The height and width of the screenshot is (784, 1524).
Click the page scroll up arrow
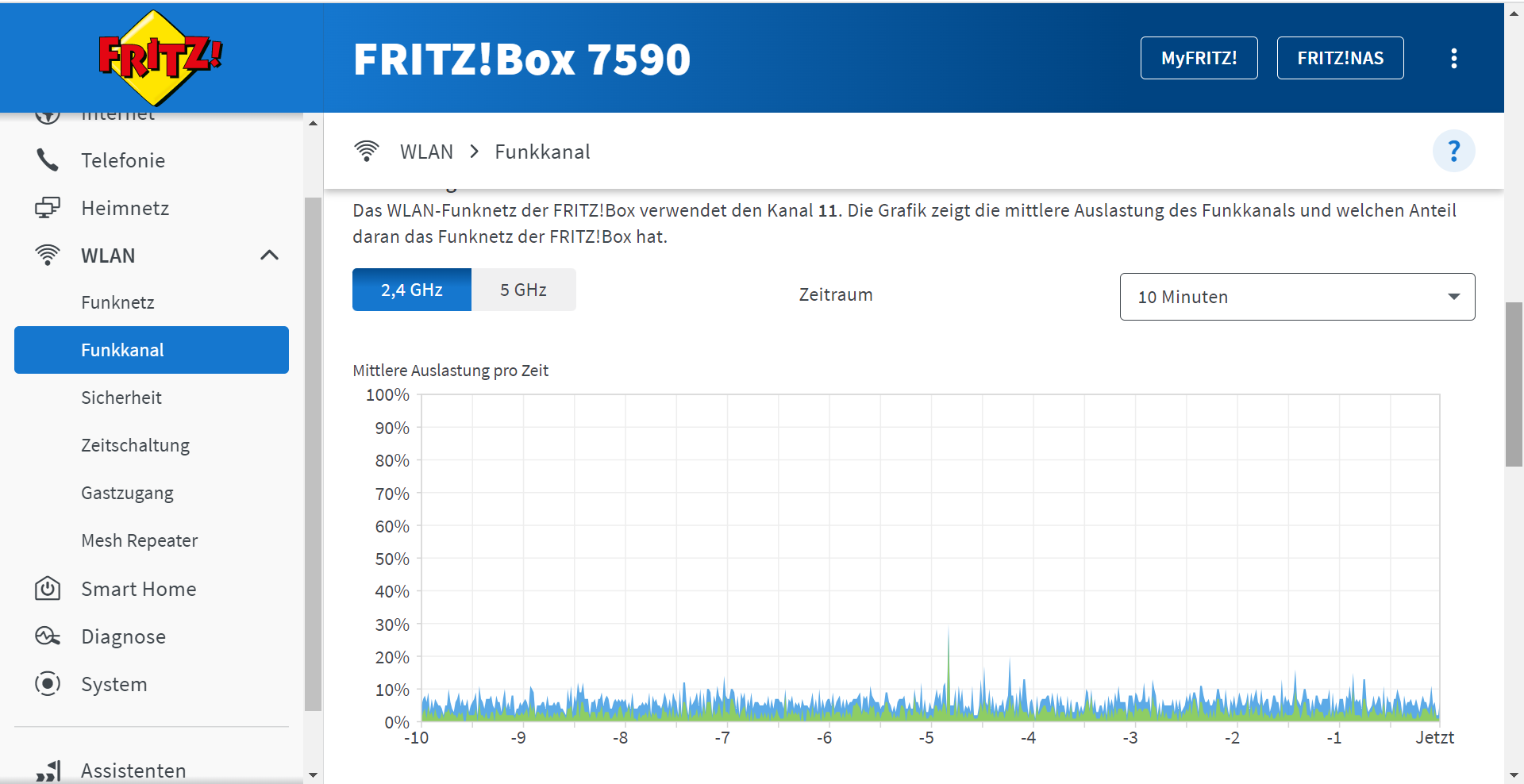coord(1514,13)
